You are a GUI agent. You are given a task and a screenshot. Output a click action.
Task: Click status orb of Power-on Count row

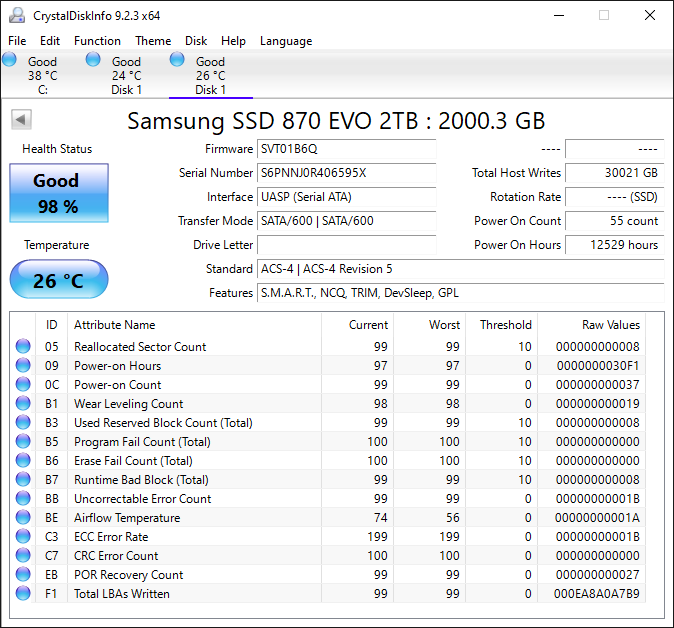tap(23, 384)
